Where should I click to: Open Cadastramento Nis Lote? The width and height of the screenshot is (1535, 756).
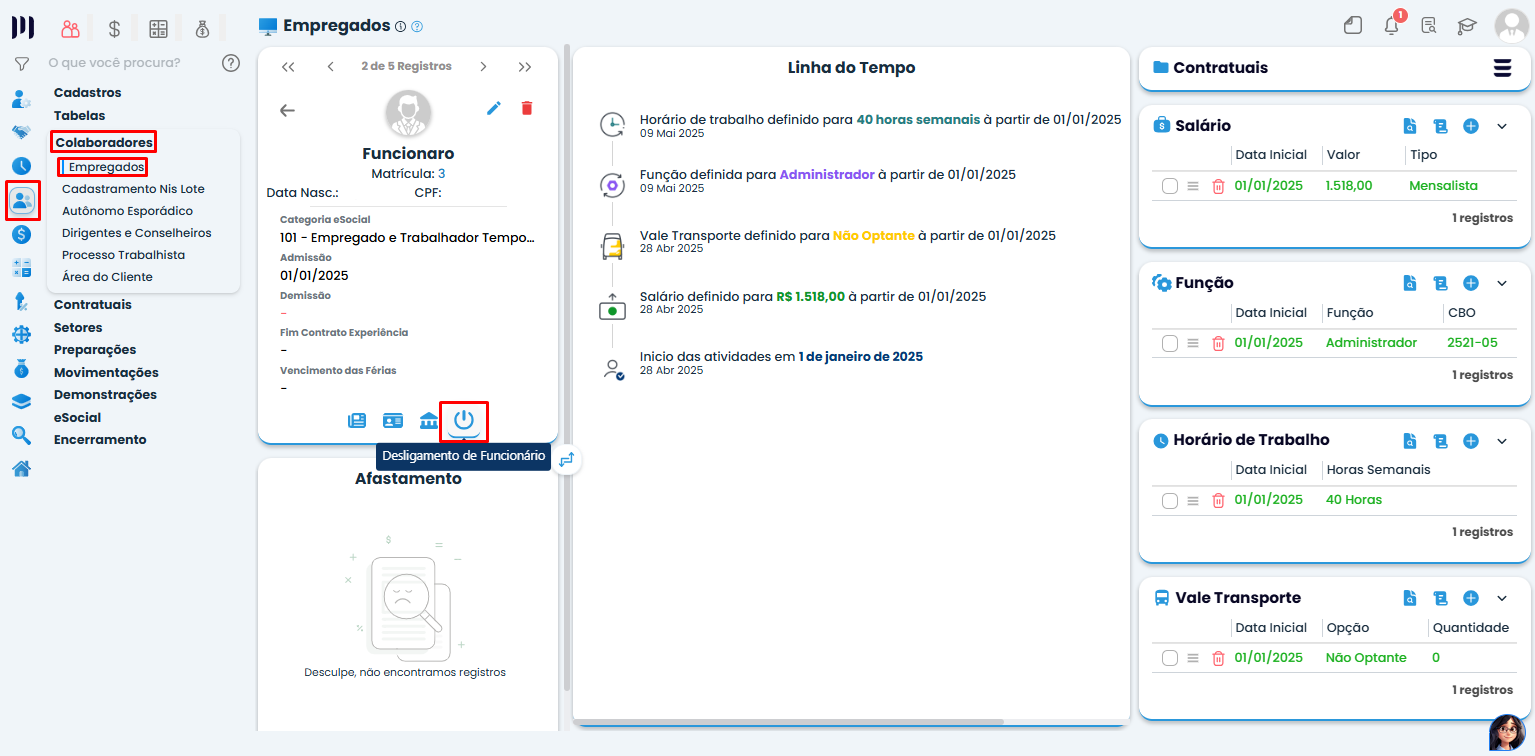[x=133, y=189]
